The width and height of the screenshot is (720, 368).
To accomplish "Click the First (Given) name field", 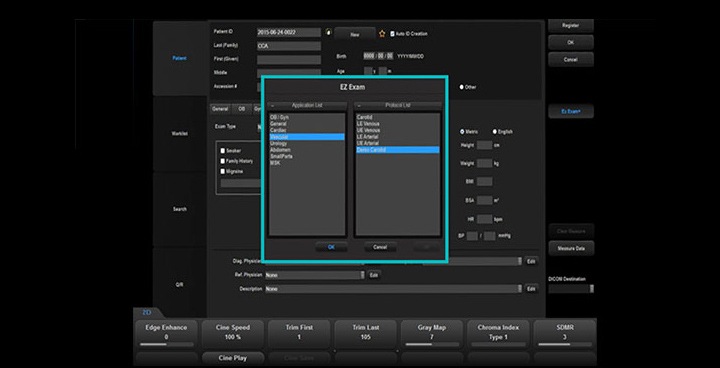I will (x=289, y=60).
